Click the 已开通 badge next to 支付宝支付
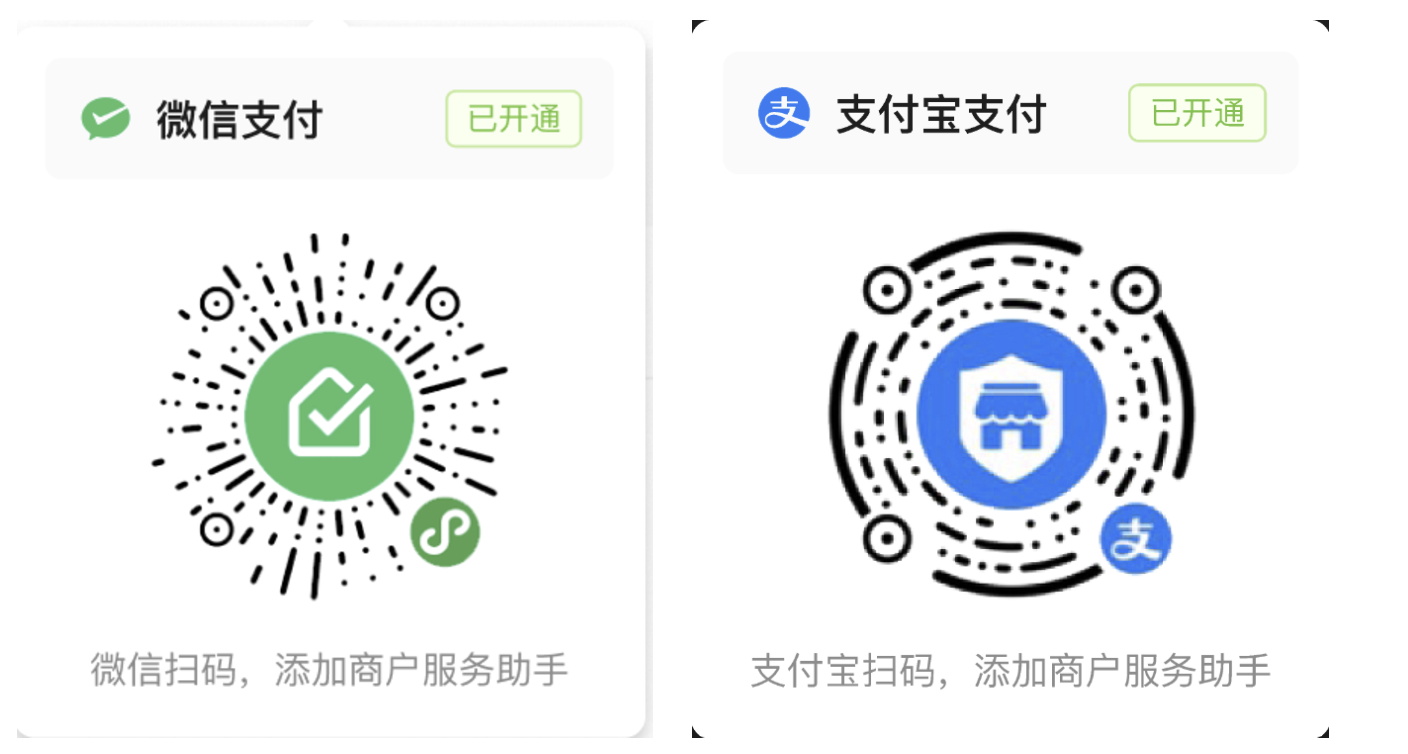The width and height of the screenshot is (1408, 754). (1197, 113)
